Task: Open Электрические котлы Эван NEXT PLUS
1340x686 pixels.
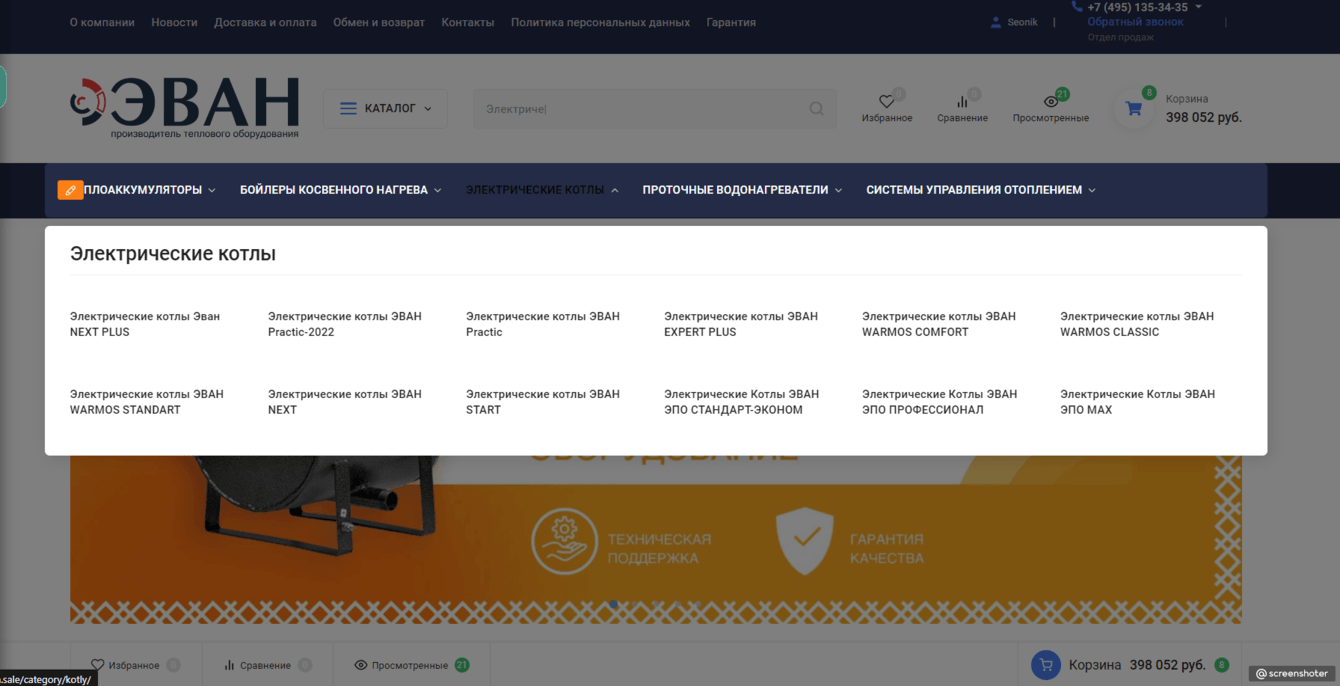Action: [x=145, y=324]
